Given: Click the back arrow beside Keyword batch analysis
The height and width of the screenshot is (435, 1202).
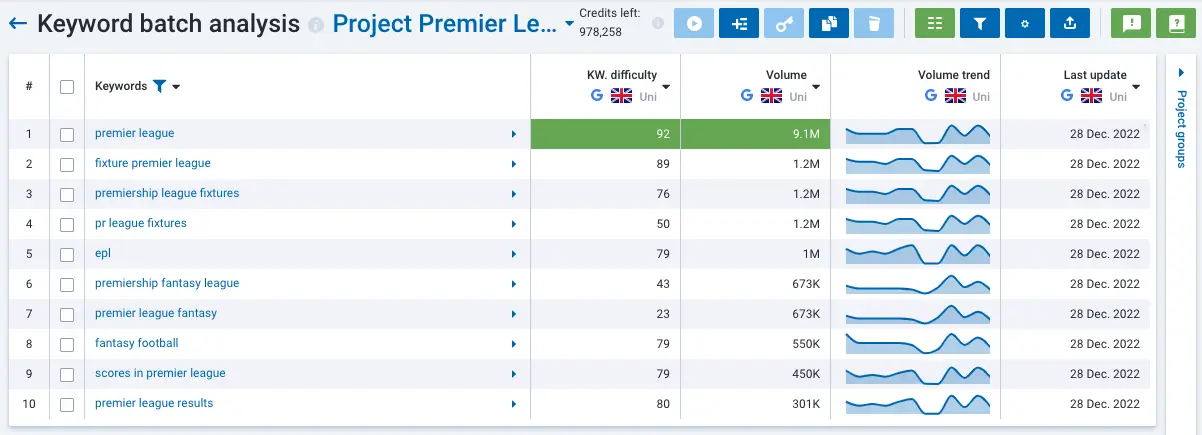Looking at the screenshot, I should tap(18, 24).
